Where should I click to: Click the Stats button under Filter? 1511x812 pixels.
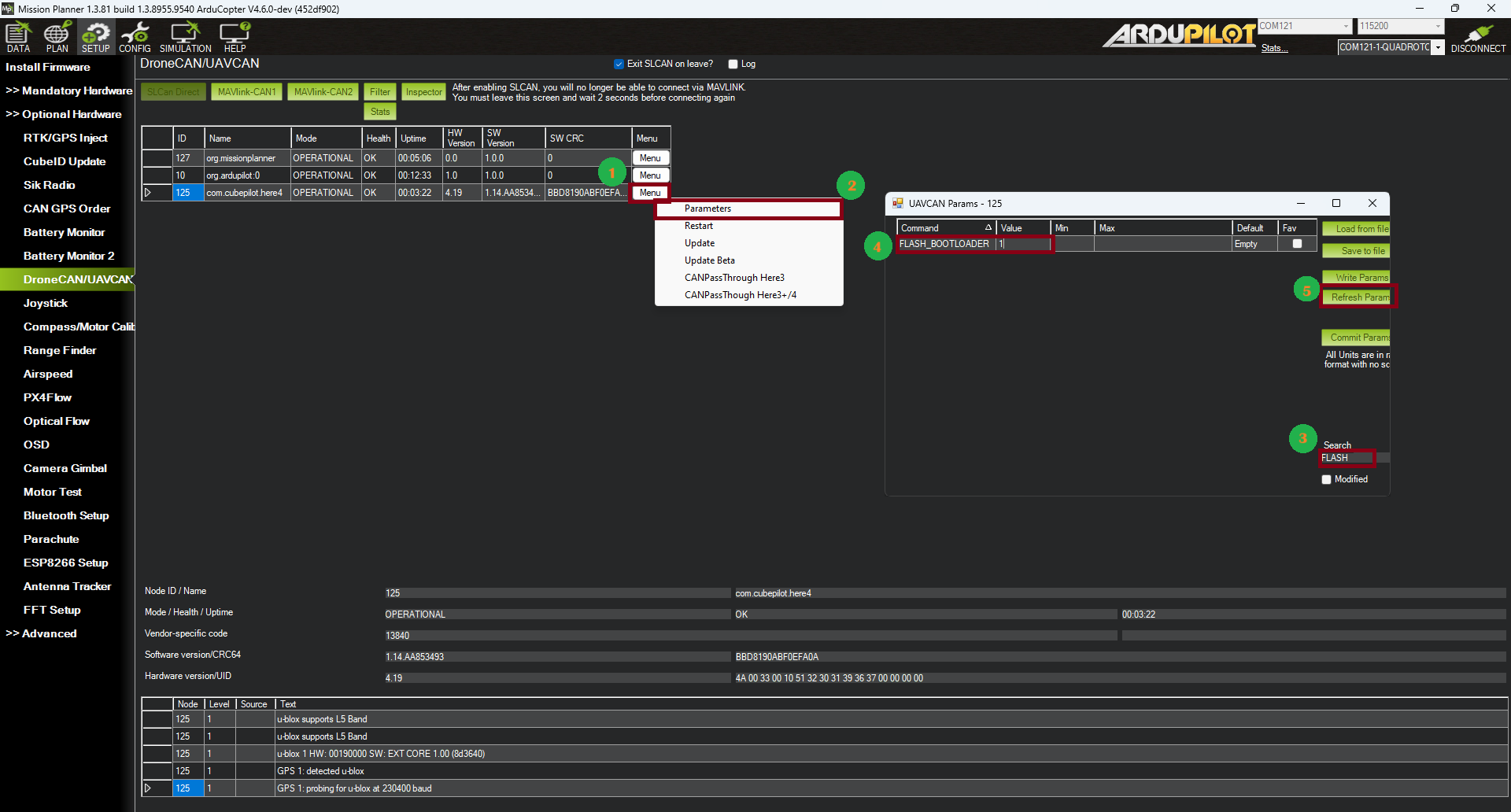(380, 112)
